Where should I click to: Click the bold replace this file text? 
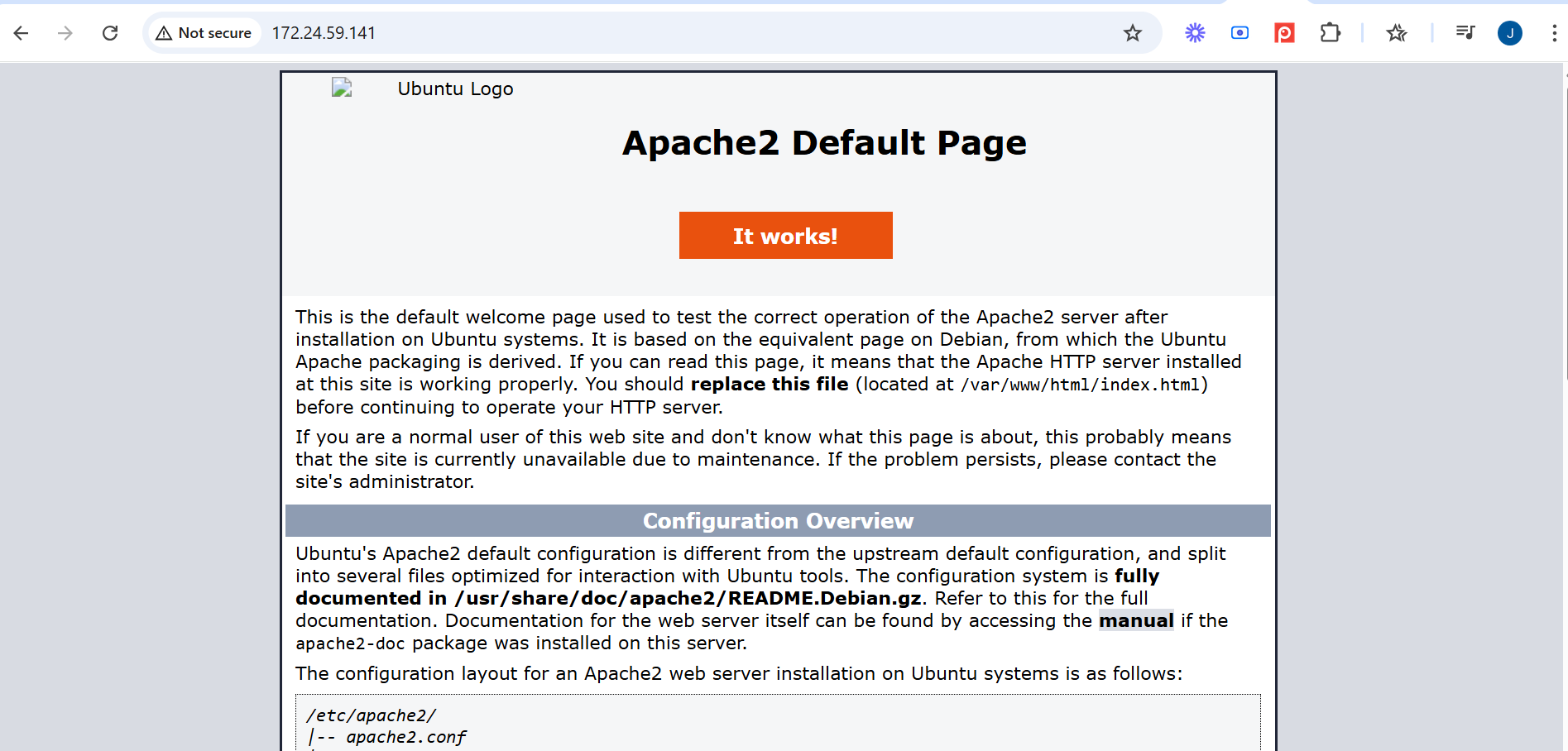[770, 384]
